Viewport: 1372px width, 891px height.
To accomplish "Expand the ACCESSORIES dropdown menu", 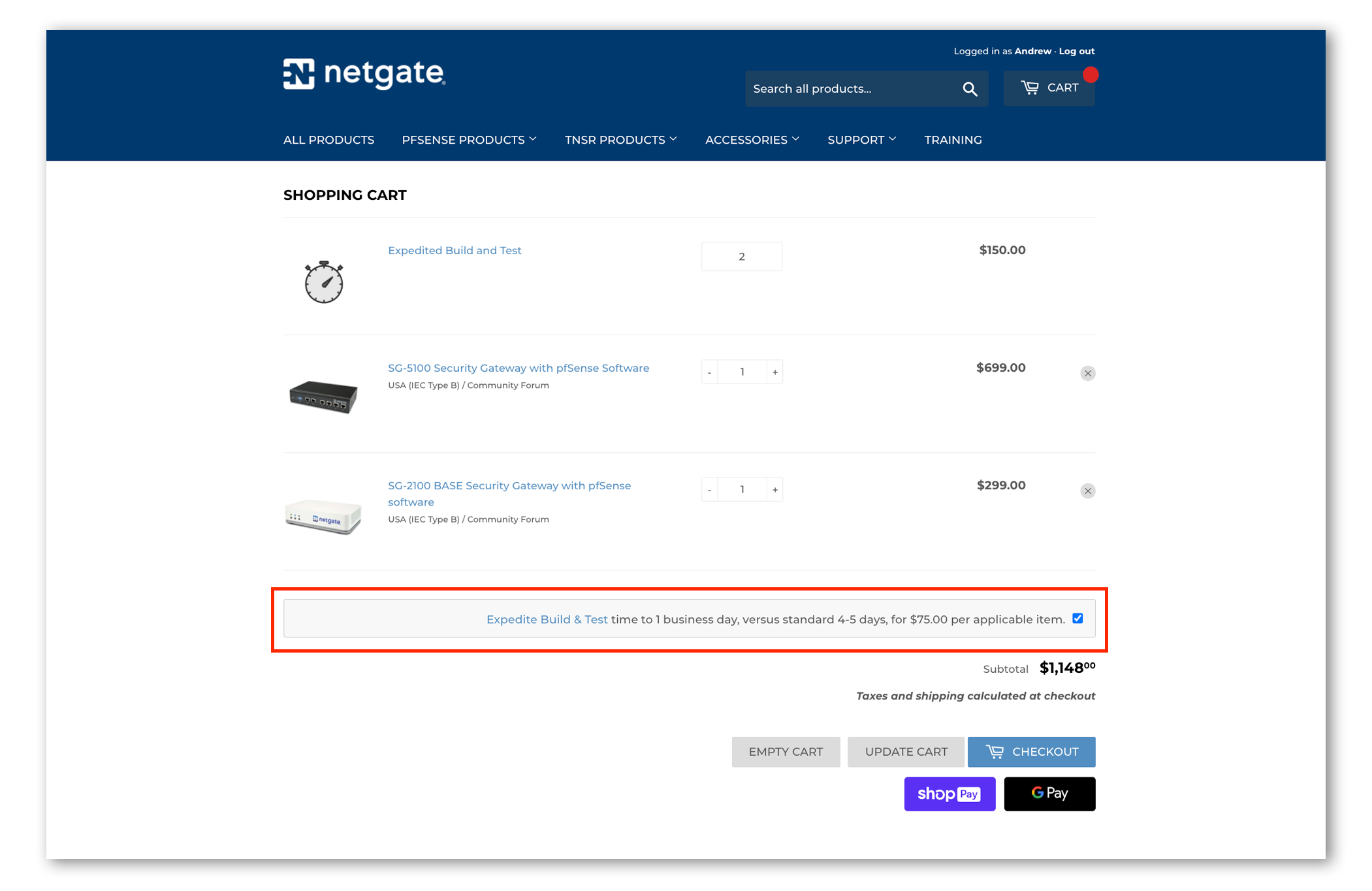I will click(752, 140).
